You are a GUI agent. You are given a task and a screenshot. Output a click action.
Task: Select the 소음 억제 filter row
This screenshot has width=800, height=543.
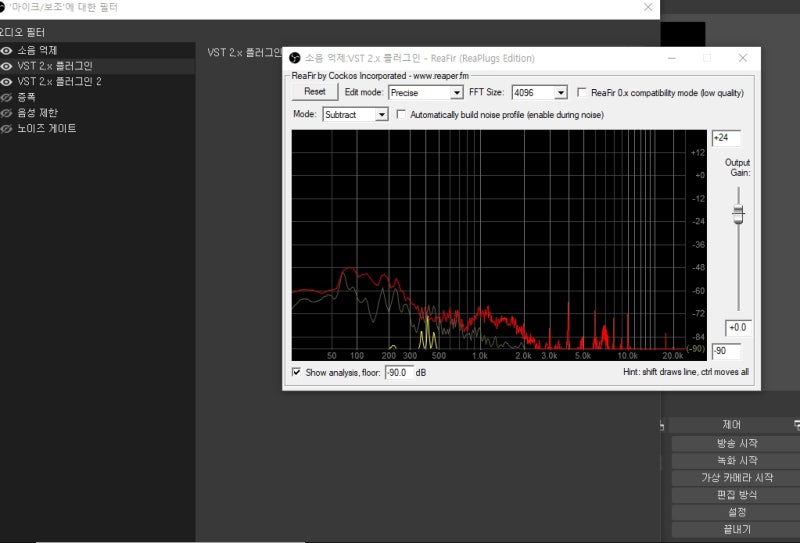tap(97, 51)
